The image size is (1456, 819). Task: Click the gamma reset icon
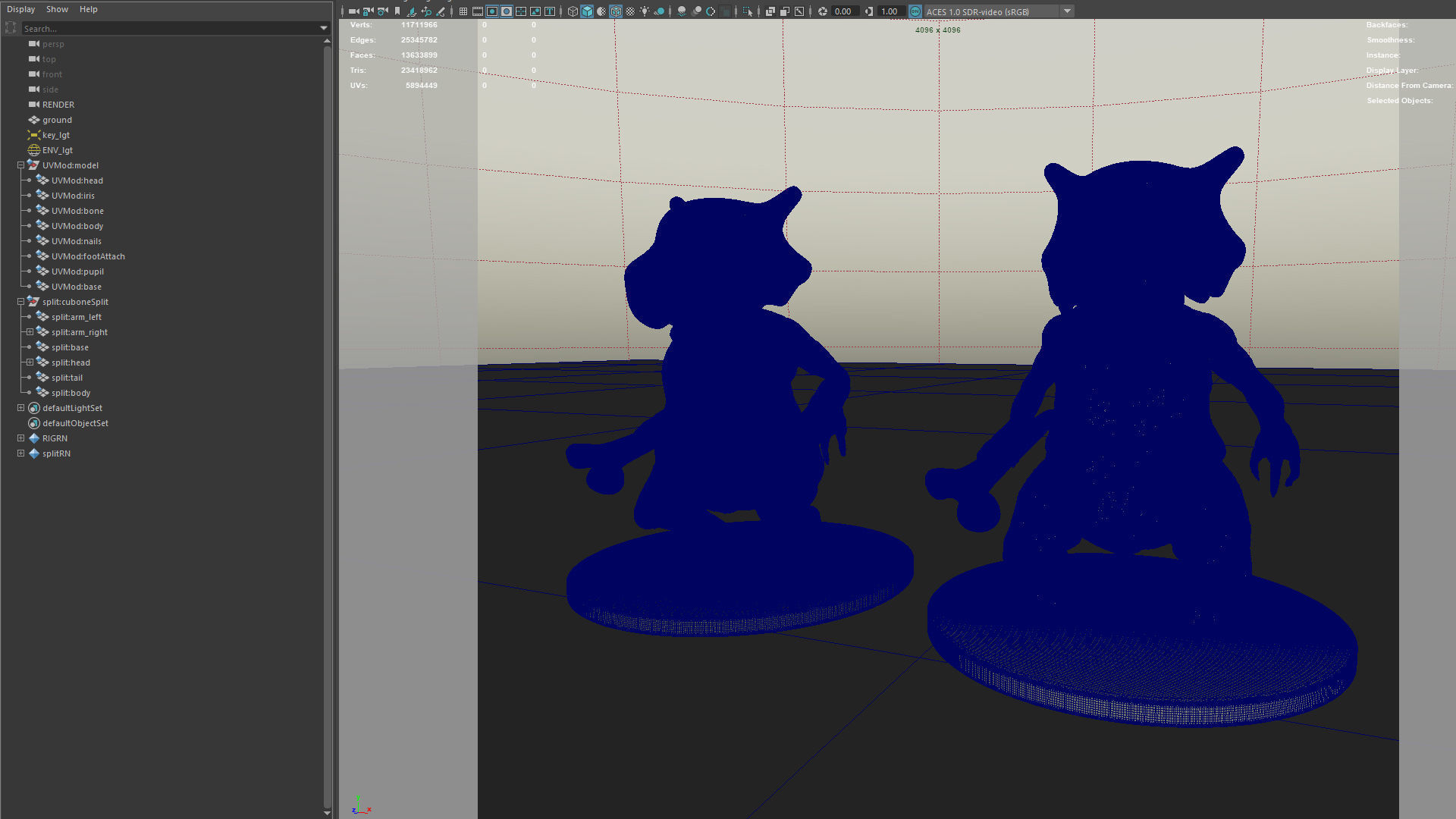tap(869, 11)
